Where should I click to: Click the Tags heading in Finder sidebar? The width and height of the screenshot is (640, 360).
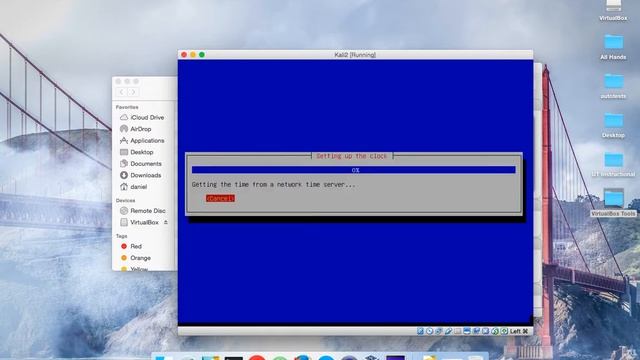pos(121,236)
